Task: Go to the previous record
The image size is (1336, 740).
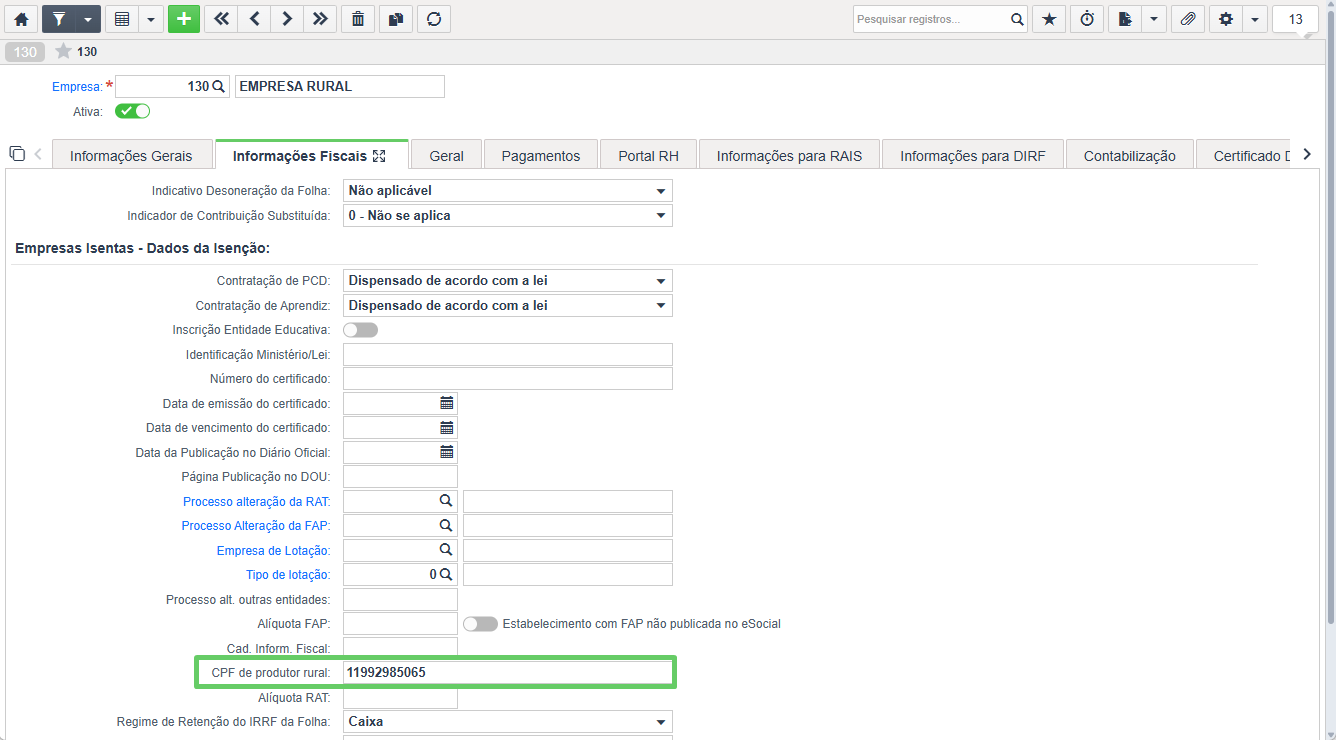Action: click(x=254, y=19)
